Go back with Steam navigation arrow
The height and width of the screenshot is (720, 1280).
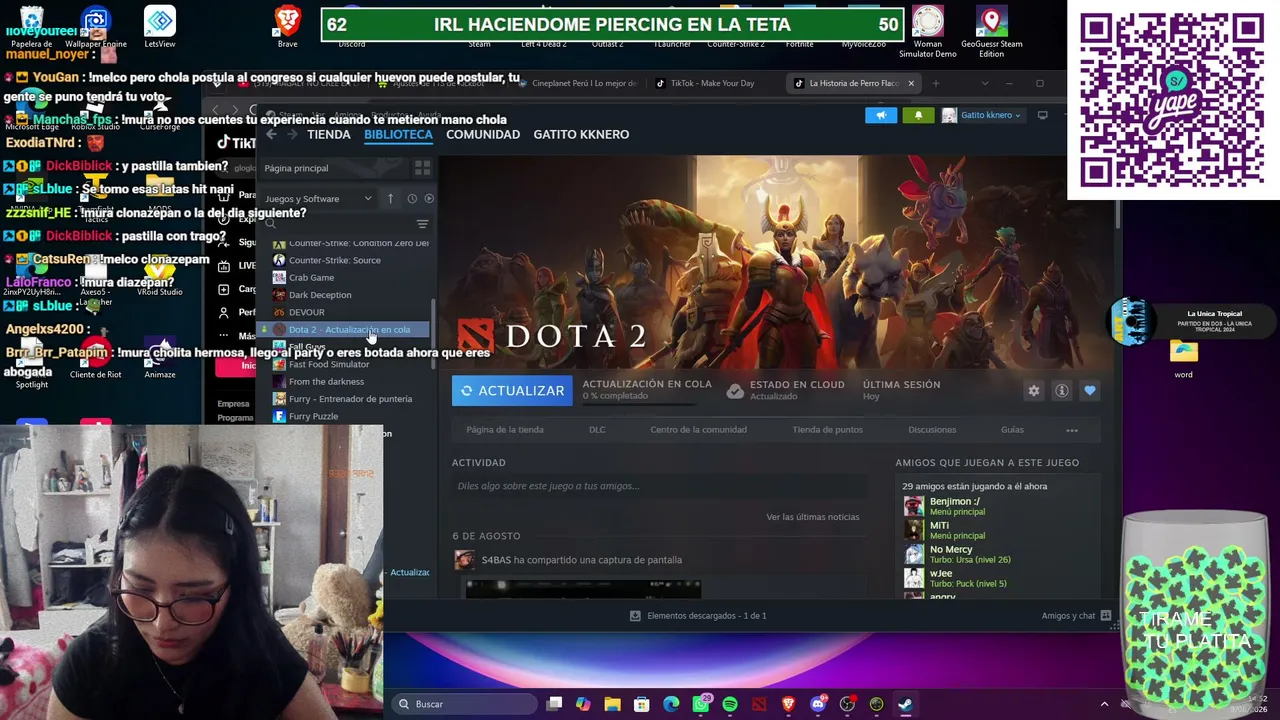[x=272, y=135]
